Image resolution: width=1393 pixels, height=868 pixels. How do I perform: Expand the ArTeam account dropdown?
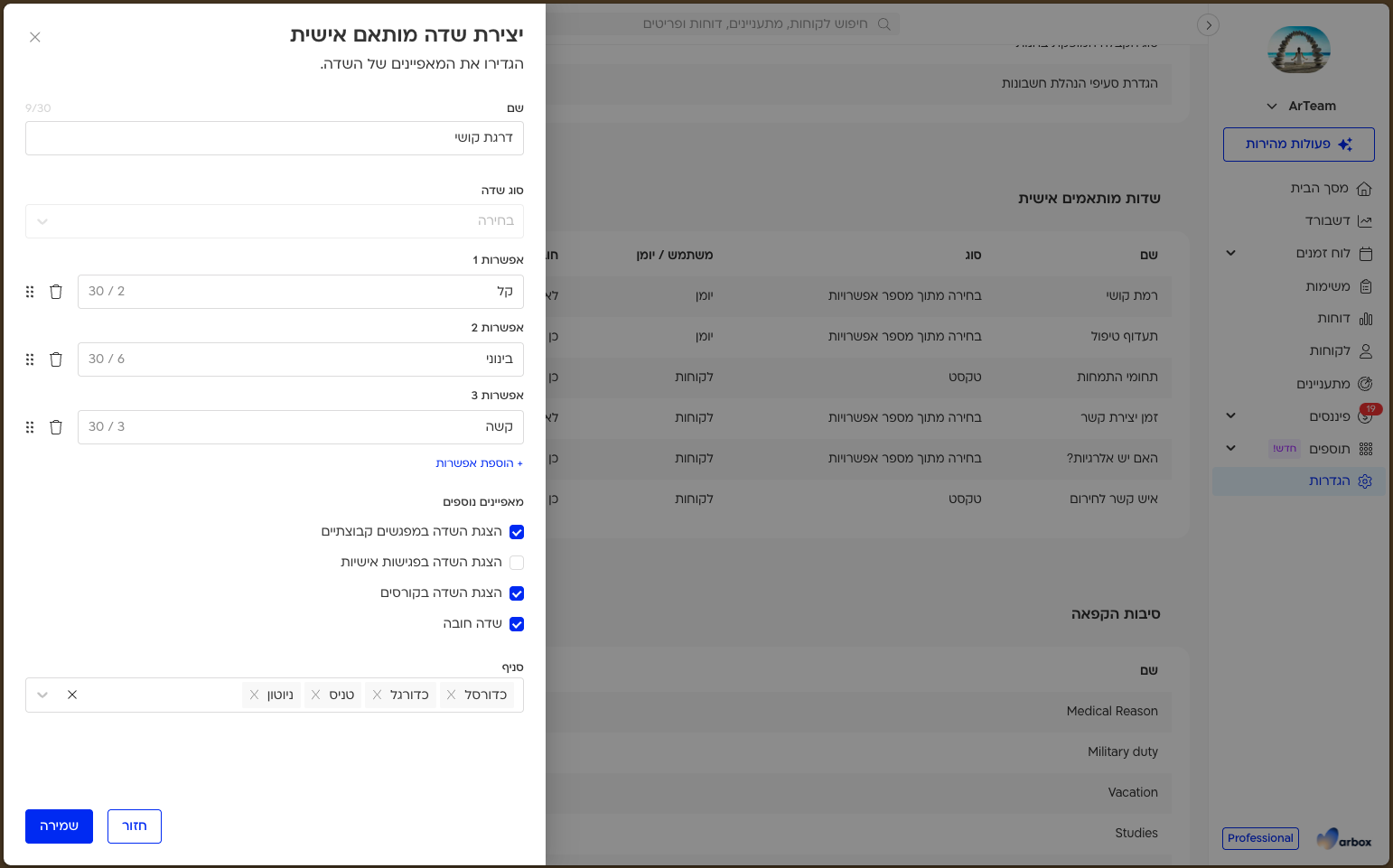(1272, 107)
